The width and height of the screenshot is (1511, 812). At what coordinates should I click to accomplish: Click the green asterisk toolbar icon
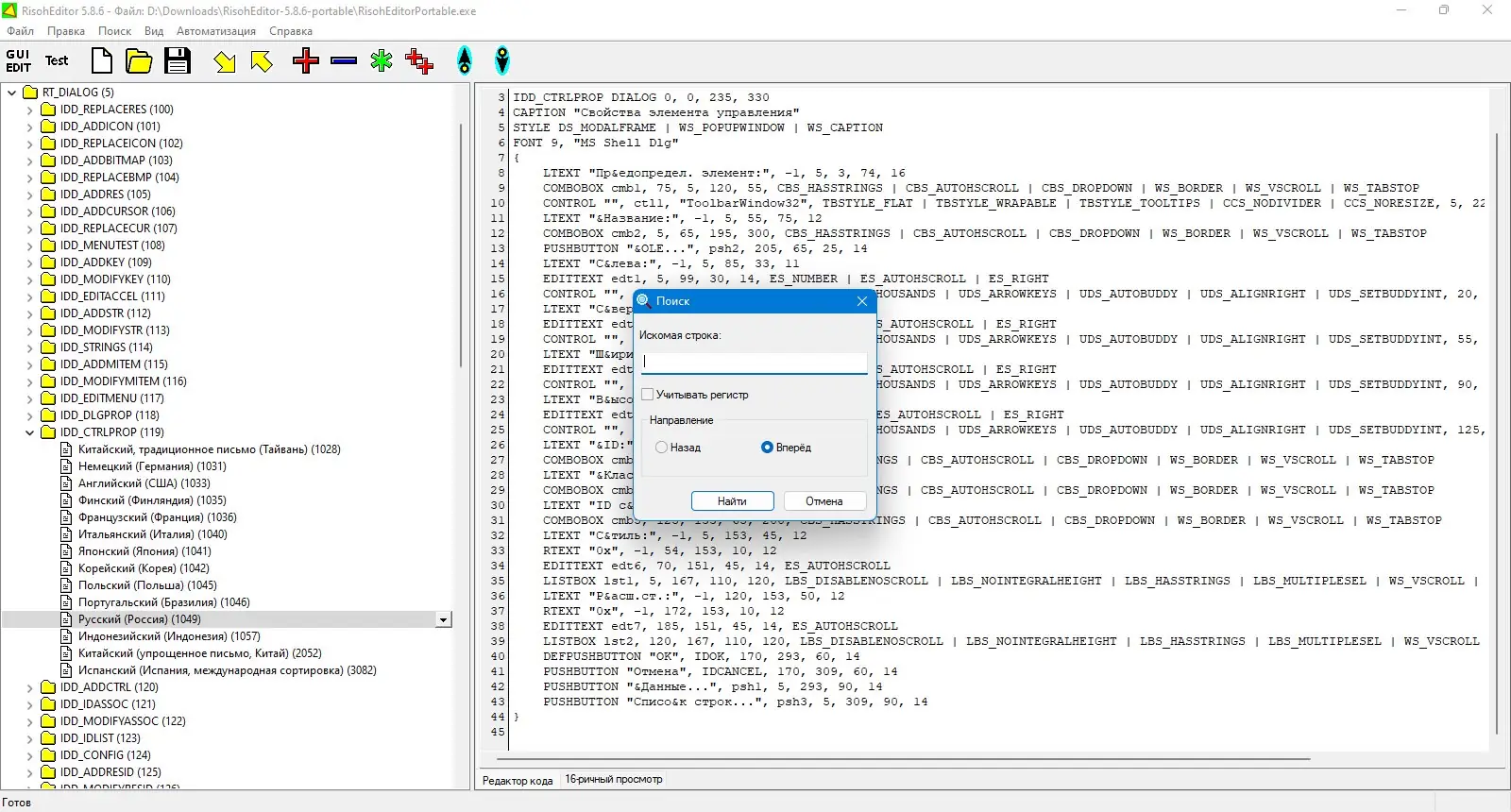382,61
